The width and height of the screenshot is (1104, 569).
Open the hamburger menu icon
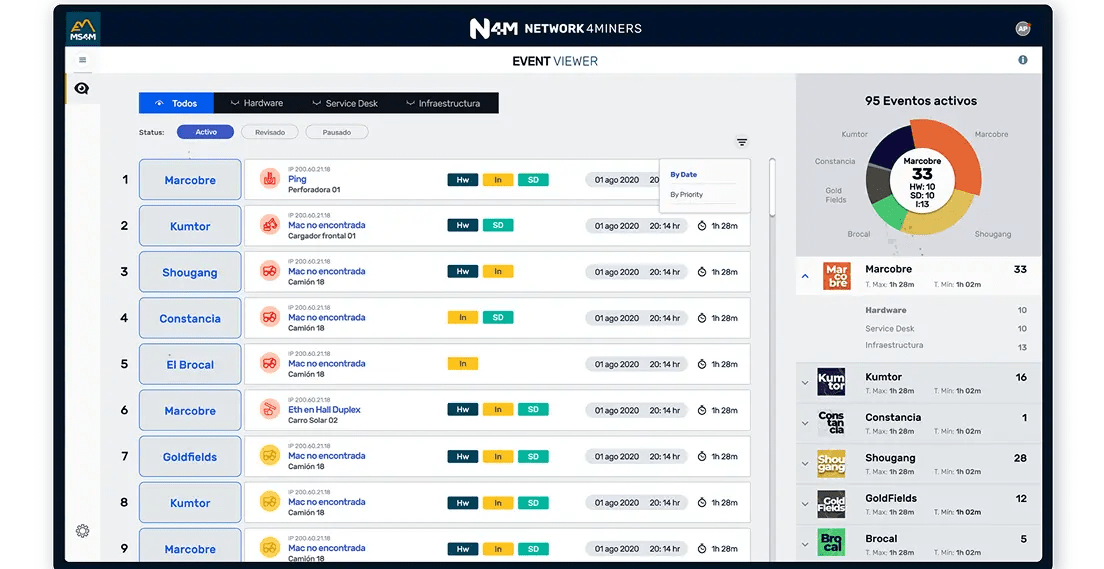82,60
